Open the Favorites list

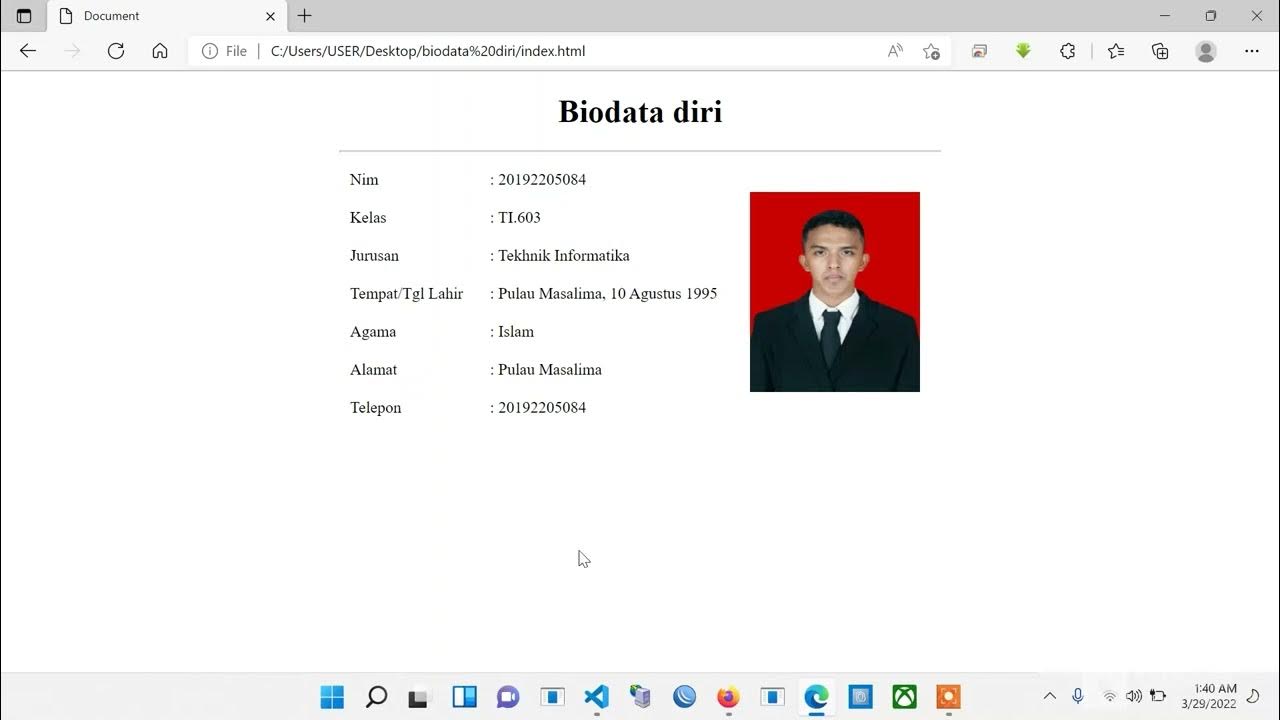click(1116, 51)
